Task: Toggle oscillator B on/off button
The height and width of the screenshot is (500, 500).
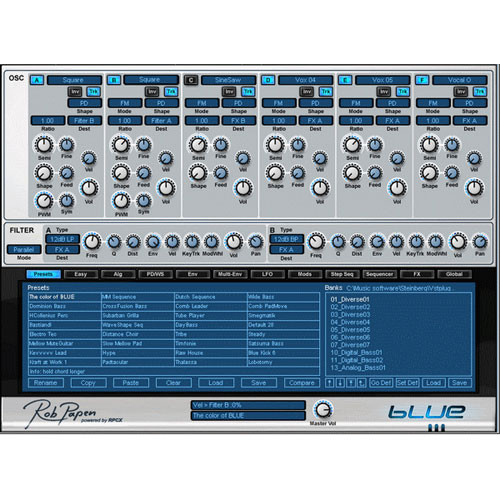Action: 114,80
